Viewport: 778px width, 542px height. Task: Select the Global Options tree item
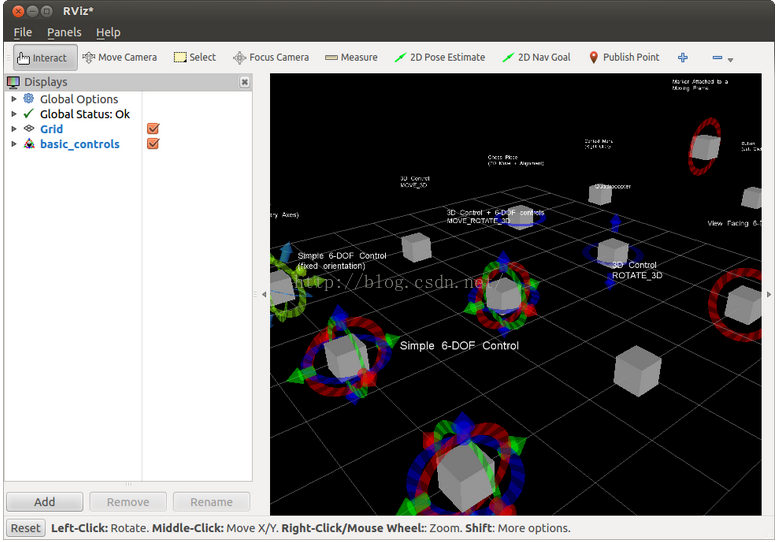(x=79, y=99)
